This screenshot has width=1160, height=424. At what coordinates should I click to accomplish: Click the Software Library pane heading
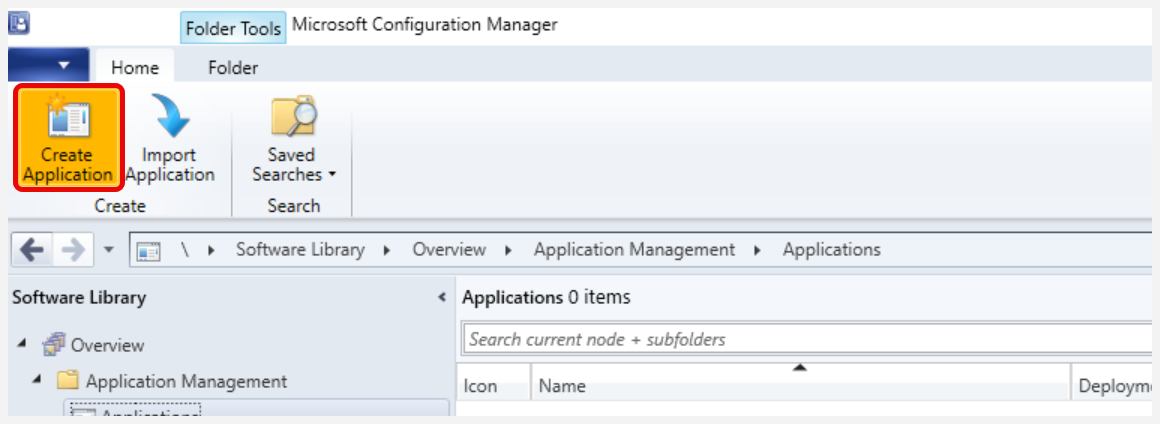click(79, 297)
